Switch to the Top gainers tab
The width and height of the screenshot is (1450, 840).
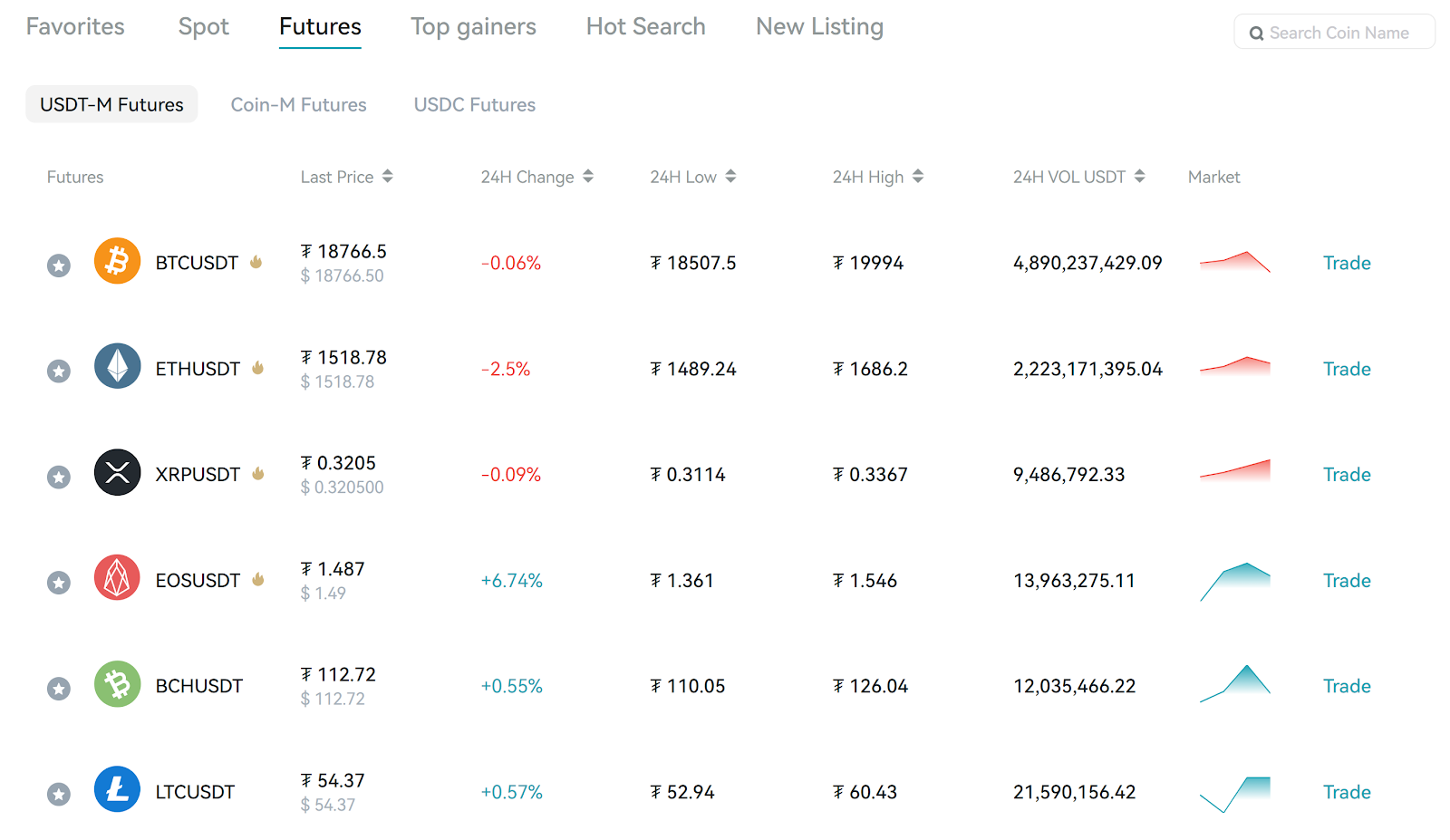473,27
